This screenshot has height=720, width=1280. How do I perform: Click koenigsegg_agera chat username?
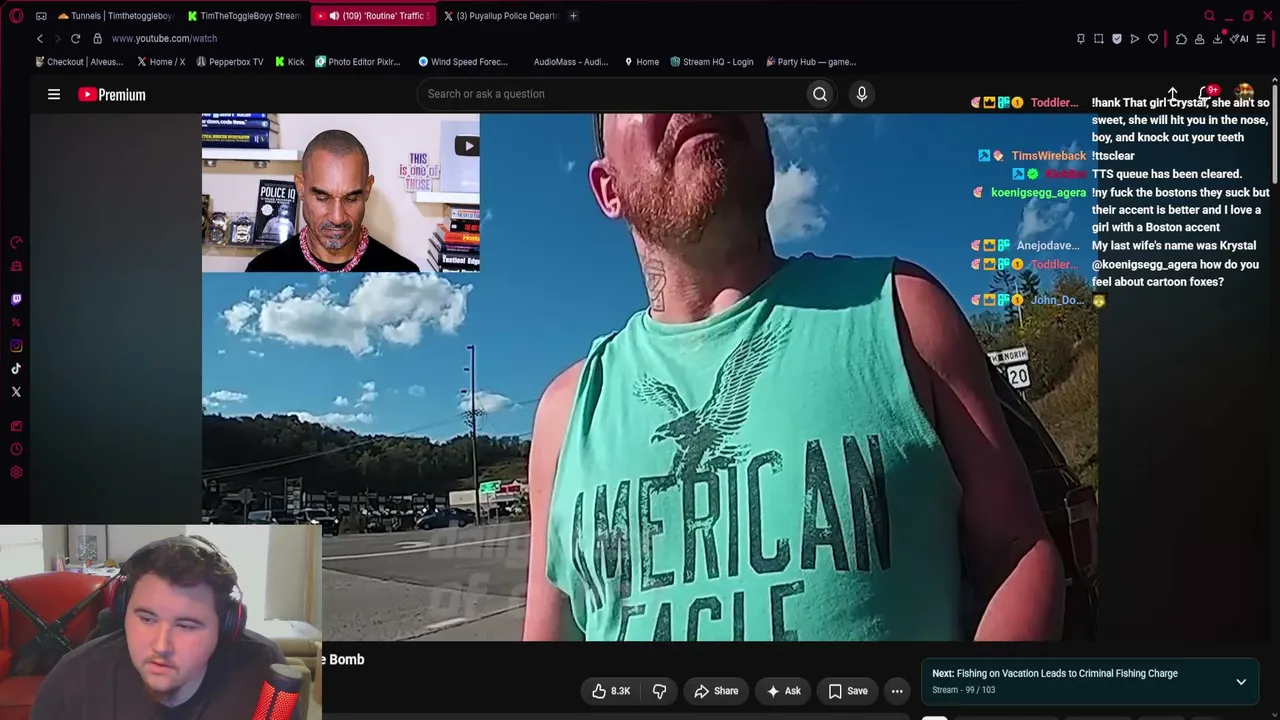click(1038, 192)
